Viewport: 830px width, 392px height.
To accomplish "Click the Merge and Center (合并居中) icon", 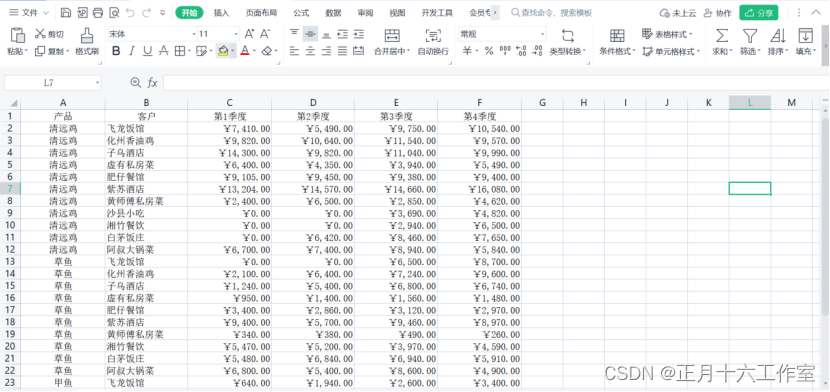I will pyautogui.click(x=392, y=36).
